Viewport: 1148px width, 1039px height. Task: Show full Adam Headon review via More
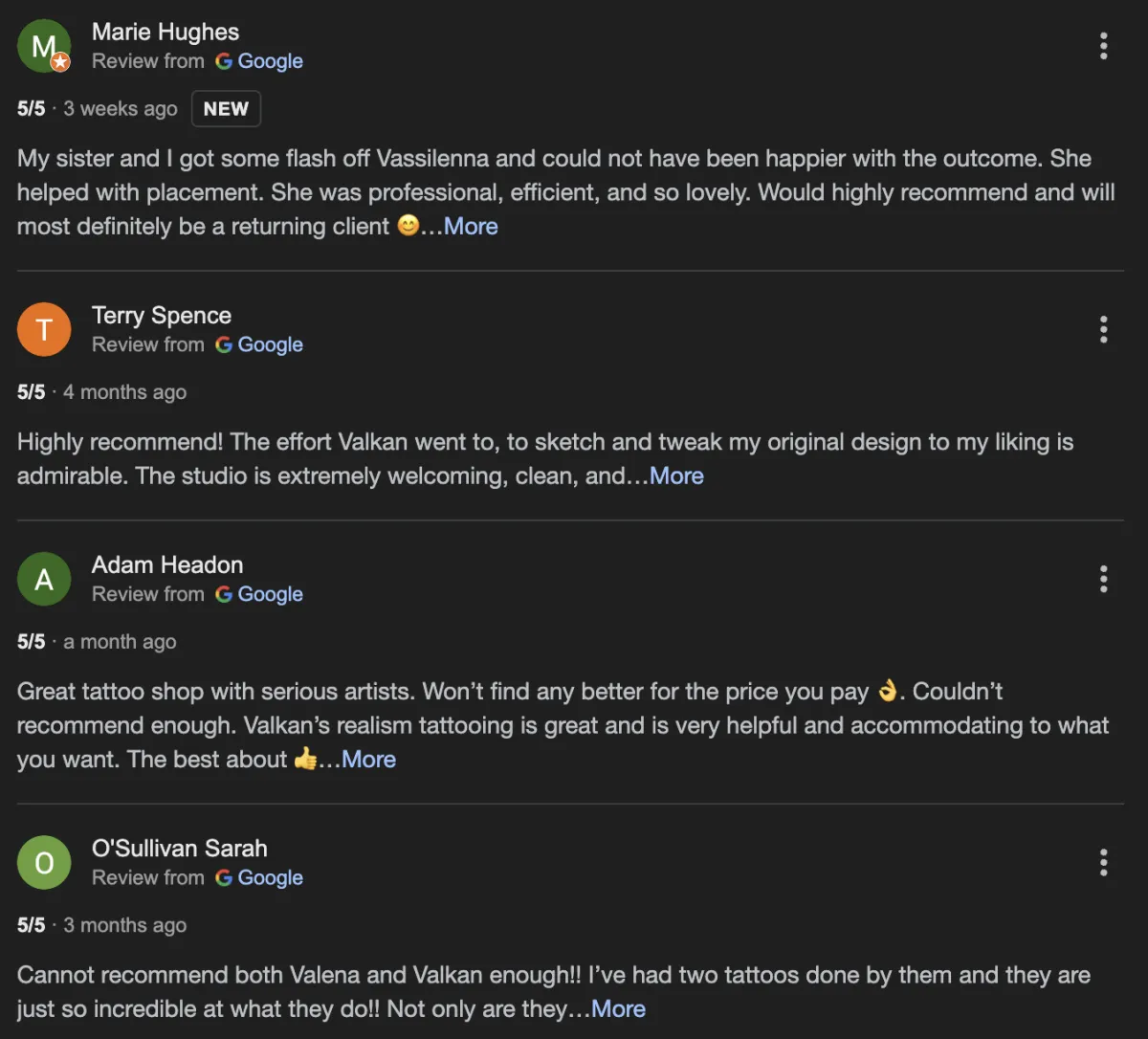(x=368, y=760)
